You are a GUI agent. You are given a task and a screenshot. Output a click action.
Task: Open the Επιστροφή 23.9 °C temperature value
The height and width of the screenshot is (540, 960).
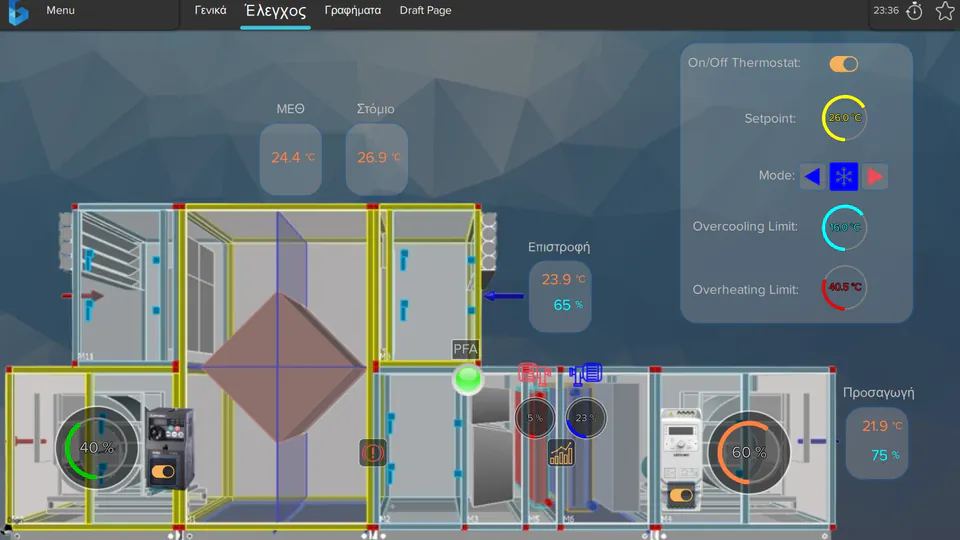click(563, 279)
